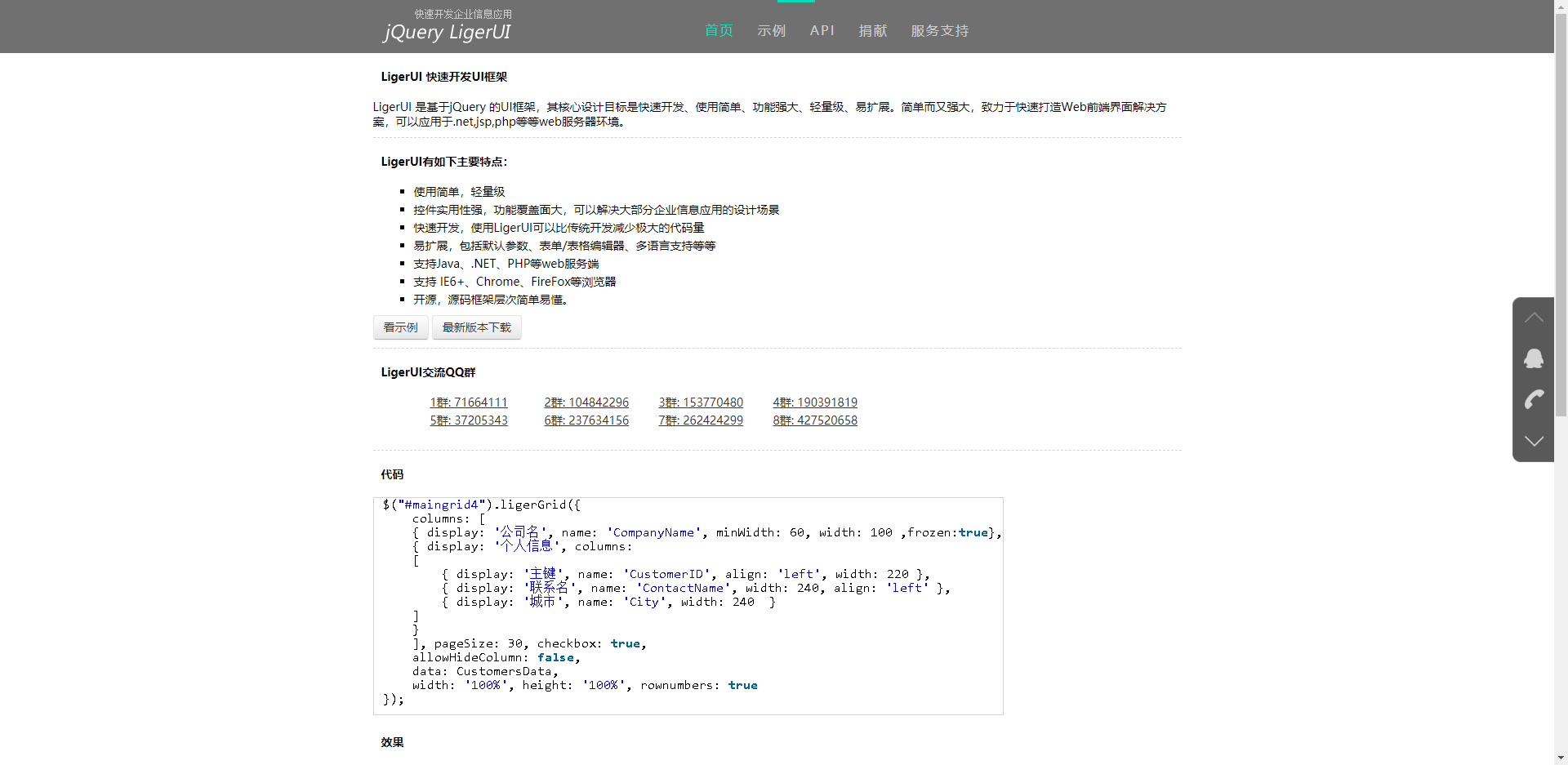Click the down arrow icon in floating sidebar
Viewport: 1568px width, 765px height.
1534,441
